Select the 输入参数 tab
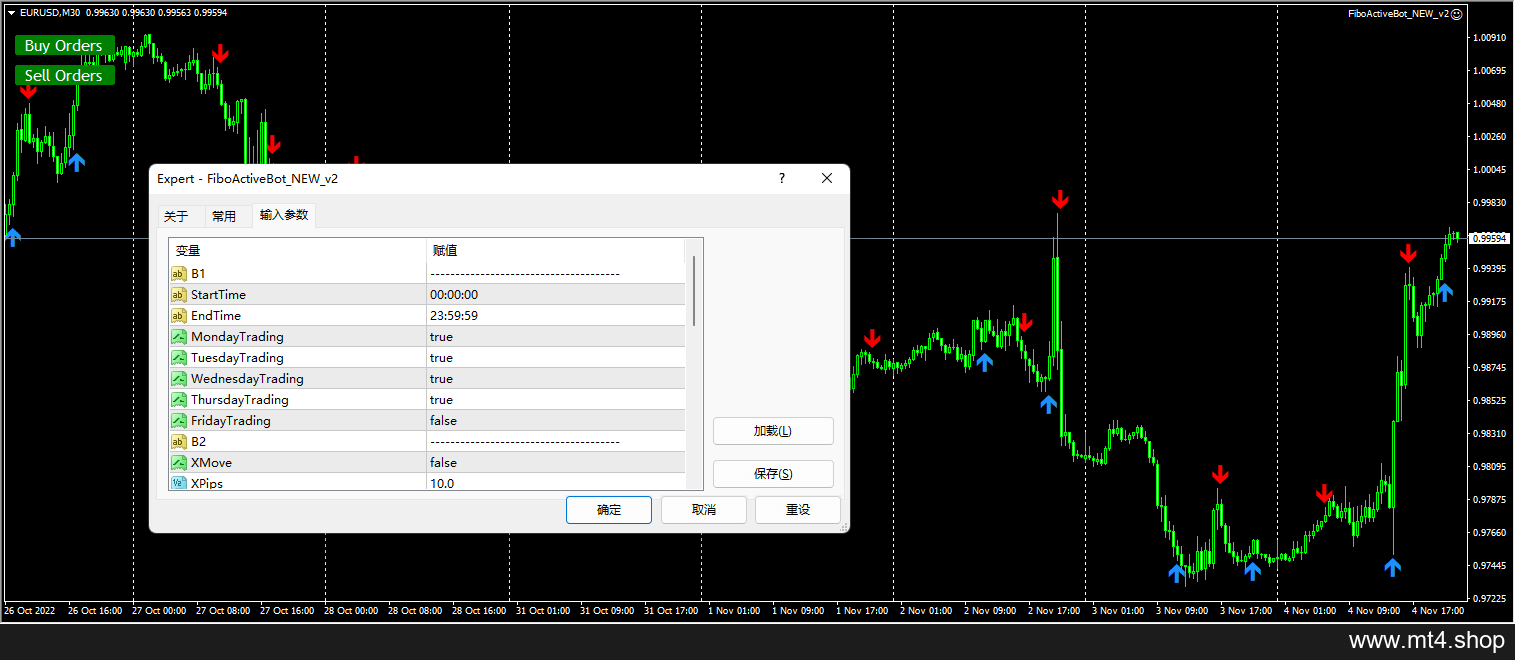This screenshot has width=1515, height=660. [284, 215]
